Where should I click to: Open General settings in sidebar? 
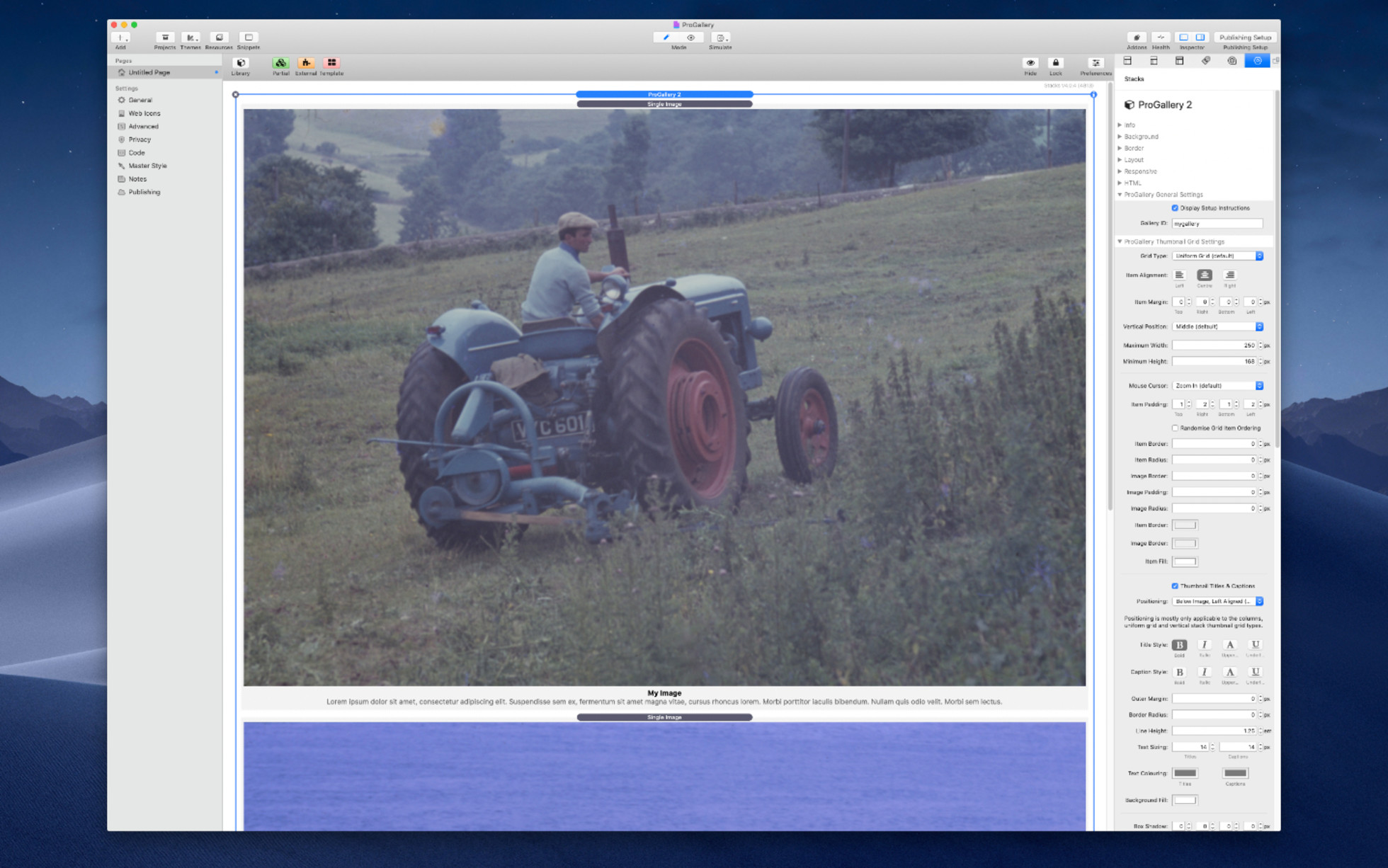pyautogui.click(x=140, y=101)
